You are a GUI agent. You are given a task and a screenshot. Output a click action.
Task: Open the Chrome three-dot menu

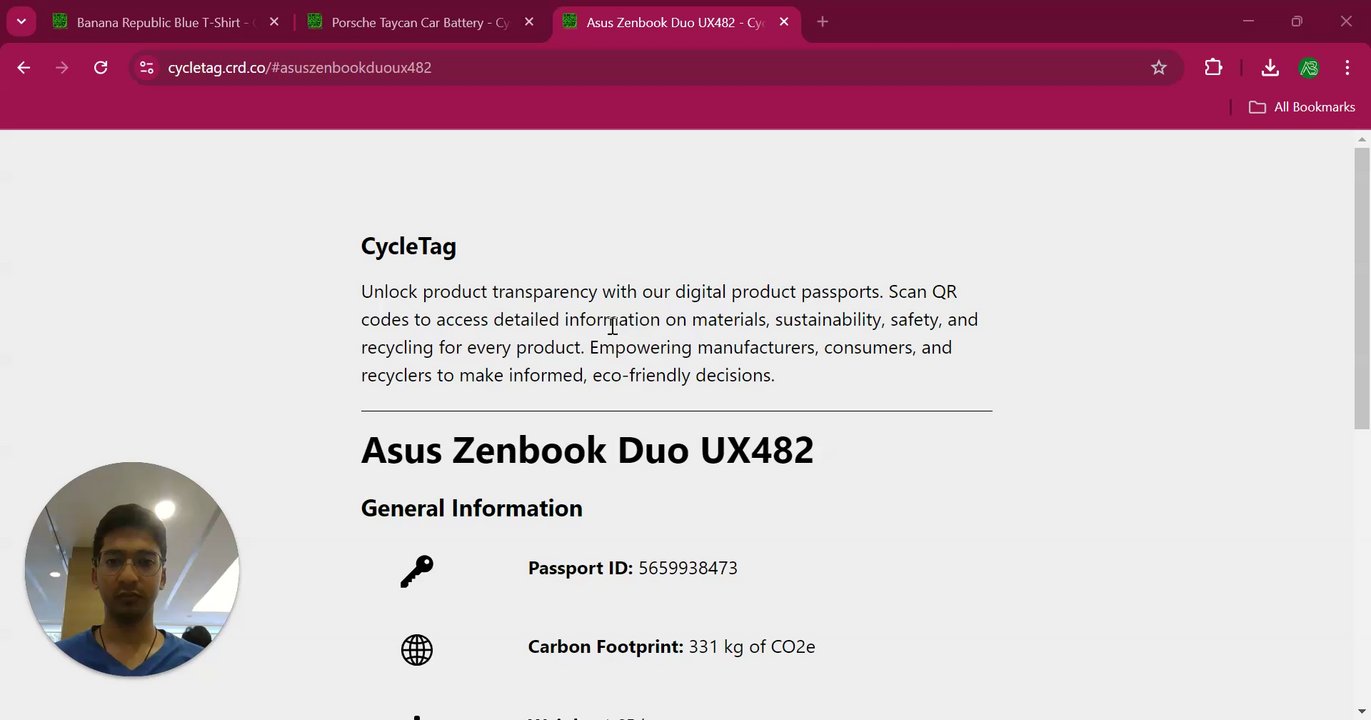tap(1348, 68)
